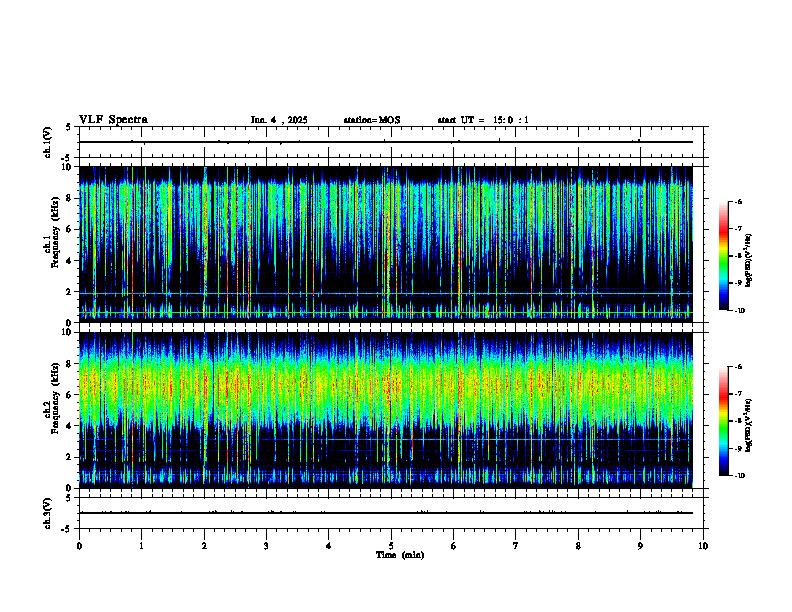Screen dimensions: 792x612
Task: Select the "start UT = 15:0 :1" text
Action: (x=483, y=120)
